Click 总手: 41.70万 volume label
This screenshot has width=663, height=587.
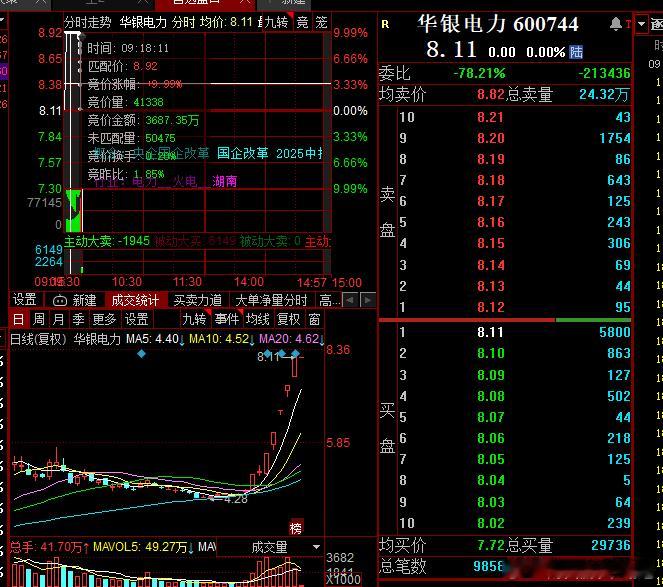49,547
